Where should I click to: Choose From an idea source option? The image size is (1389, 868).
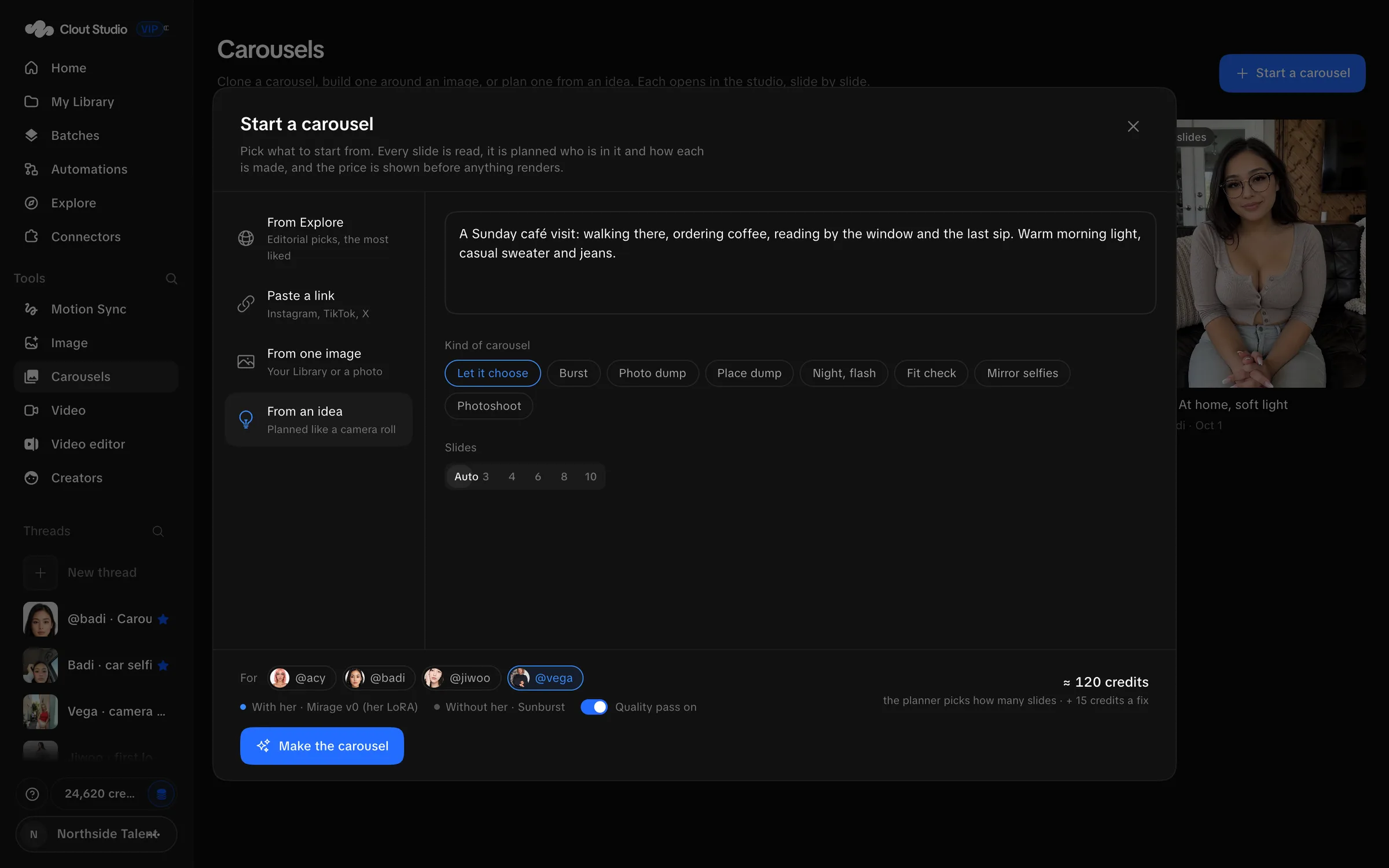click(x=318, y=420)
